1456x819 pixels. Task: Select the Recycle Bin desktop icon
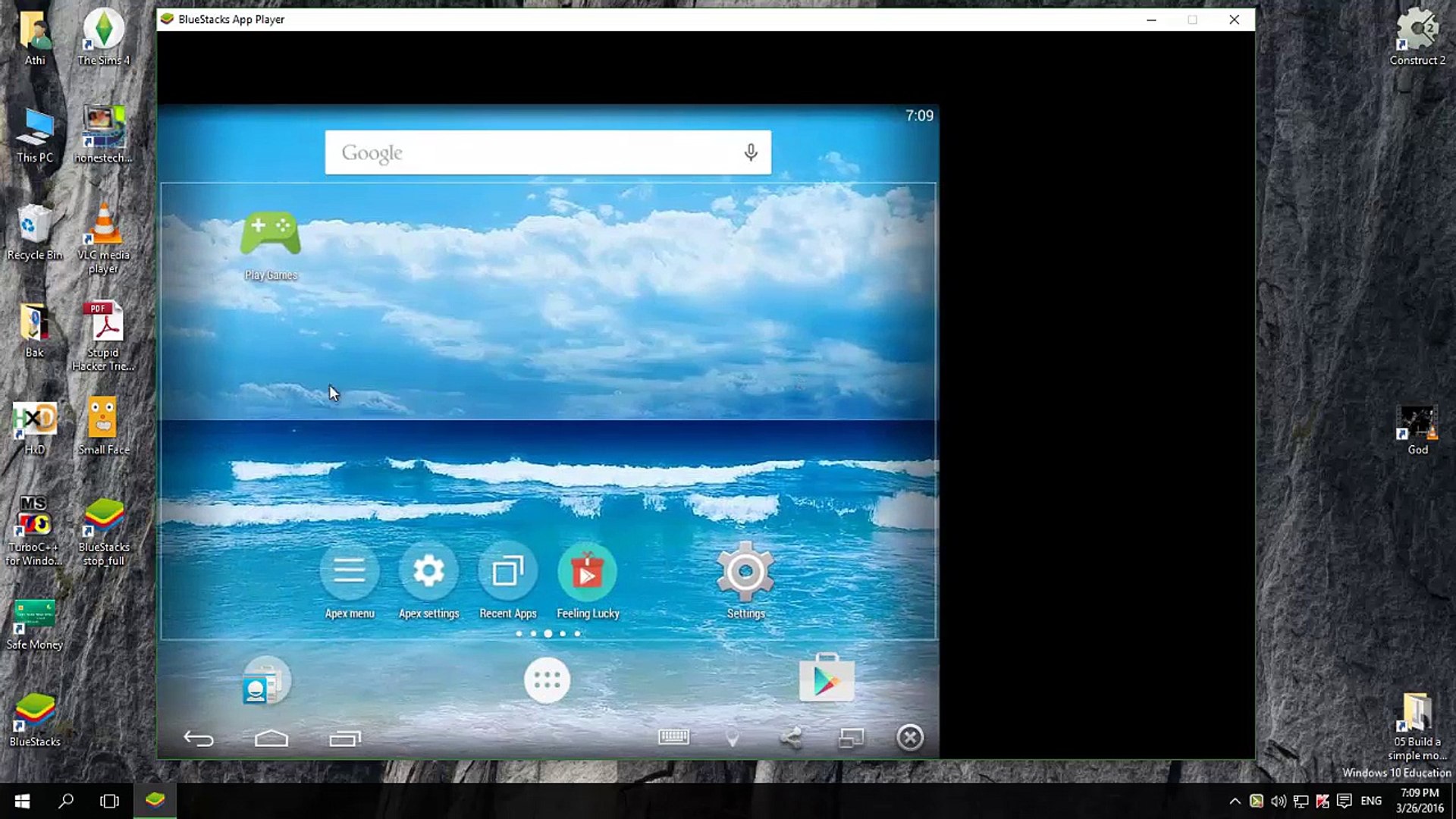34,232
